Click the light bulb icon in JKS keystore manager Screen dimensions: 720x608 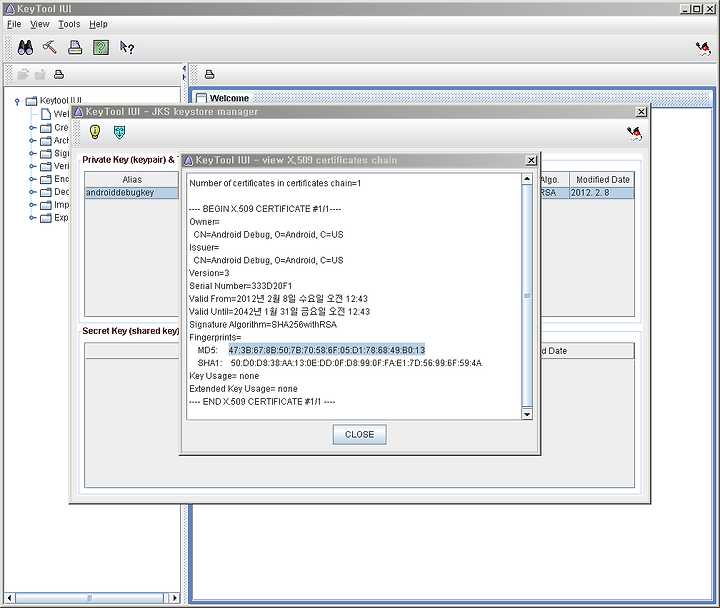click(x=95, y=132)
